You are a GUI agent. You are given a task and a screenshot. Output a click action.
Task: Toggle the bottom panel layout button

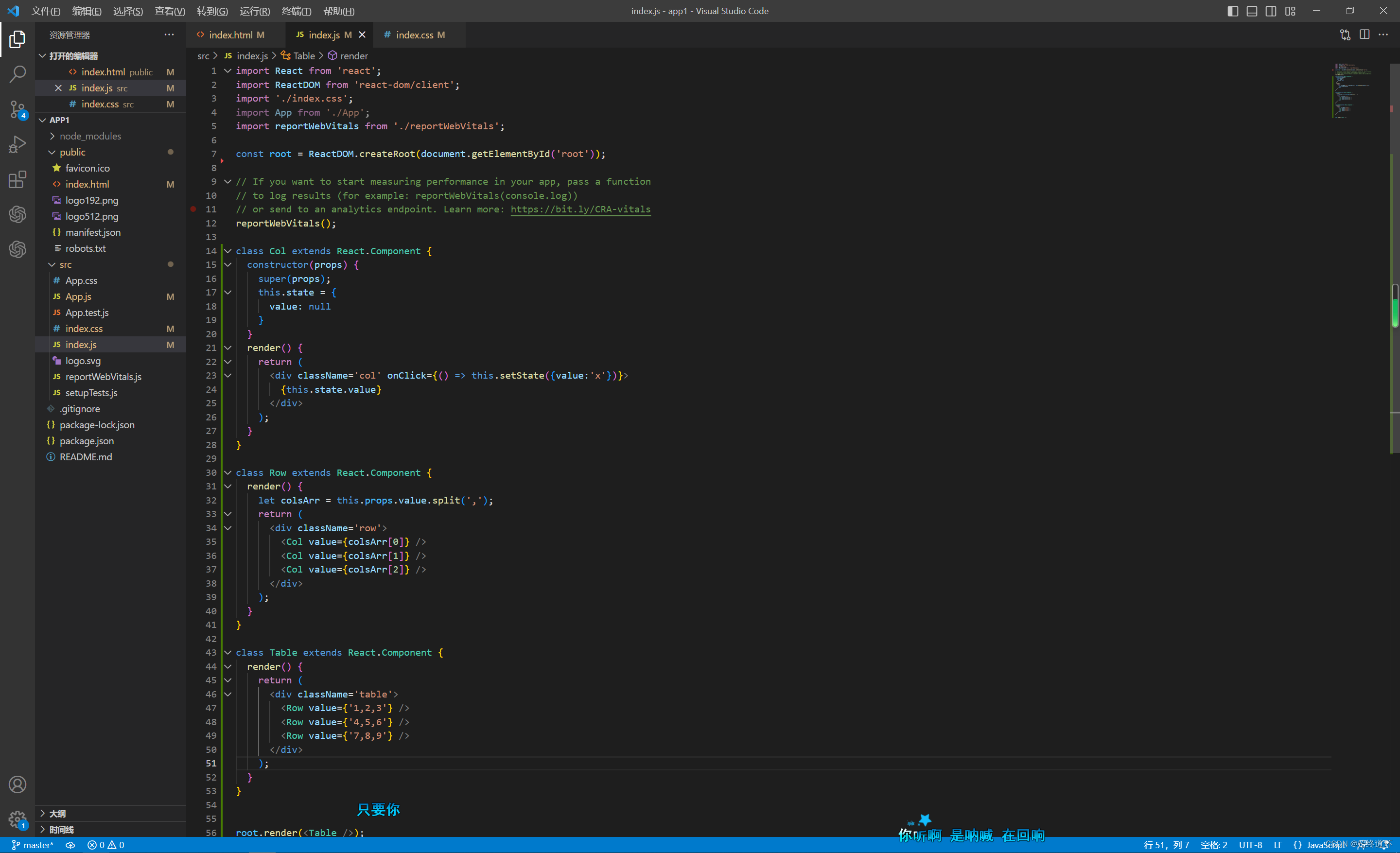pos(1252,11)
